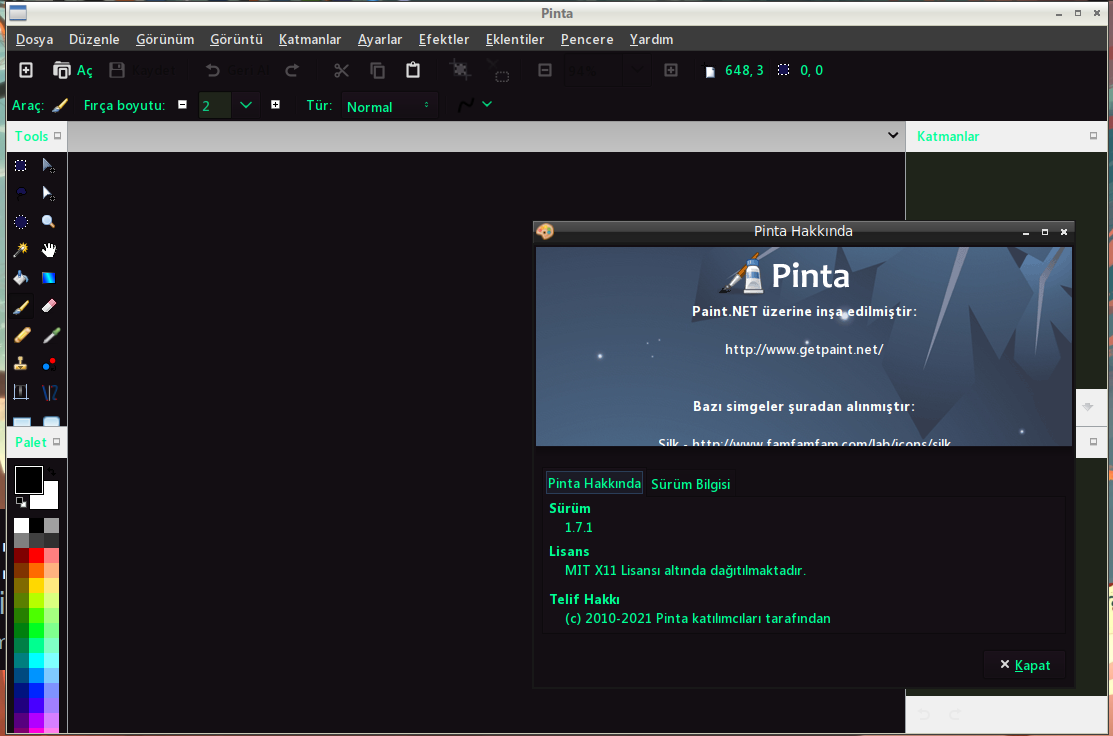
Task: Click the Crop to Selection icon
Action: click(460, 70)
